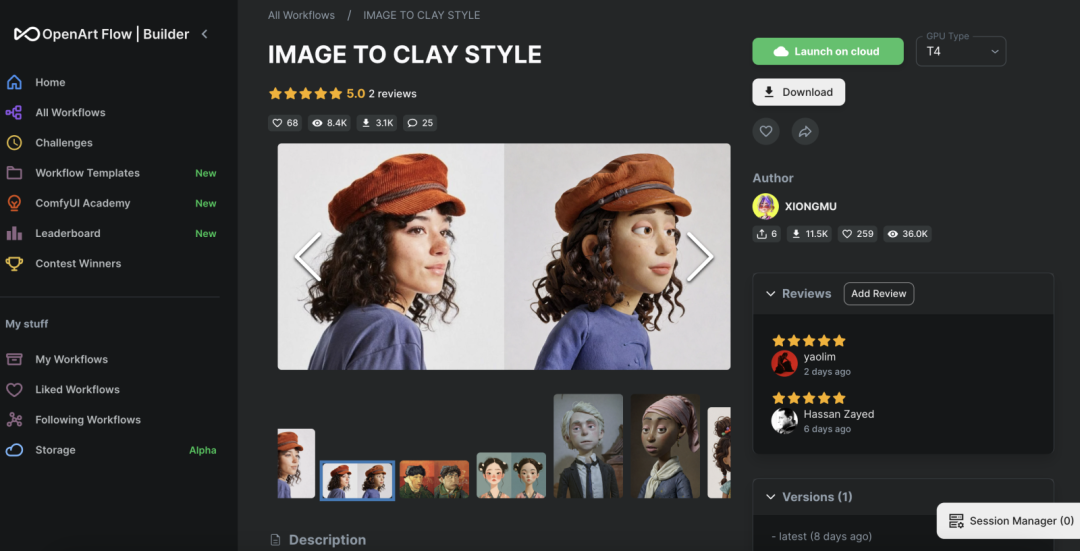The height and width of the screenshot is (551, 1080).
Task: Click the Download button
Action: (x=798, y=92)
